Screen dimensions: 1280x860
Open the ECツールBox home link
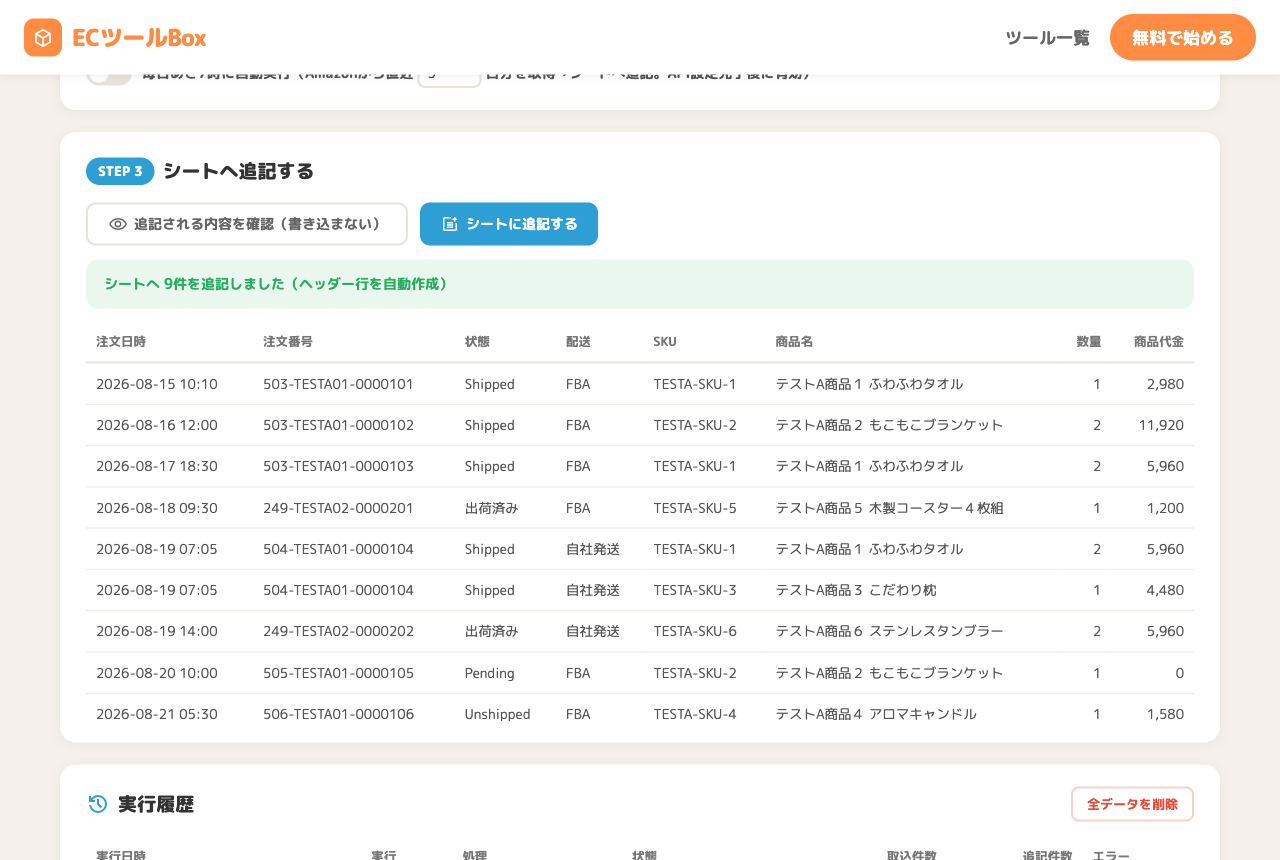click(115, 38)
